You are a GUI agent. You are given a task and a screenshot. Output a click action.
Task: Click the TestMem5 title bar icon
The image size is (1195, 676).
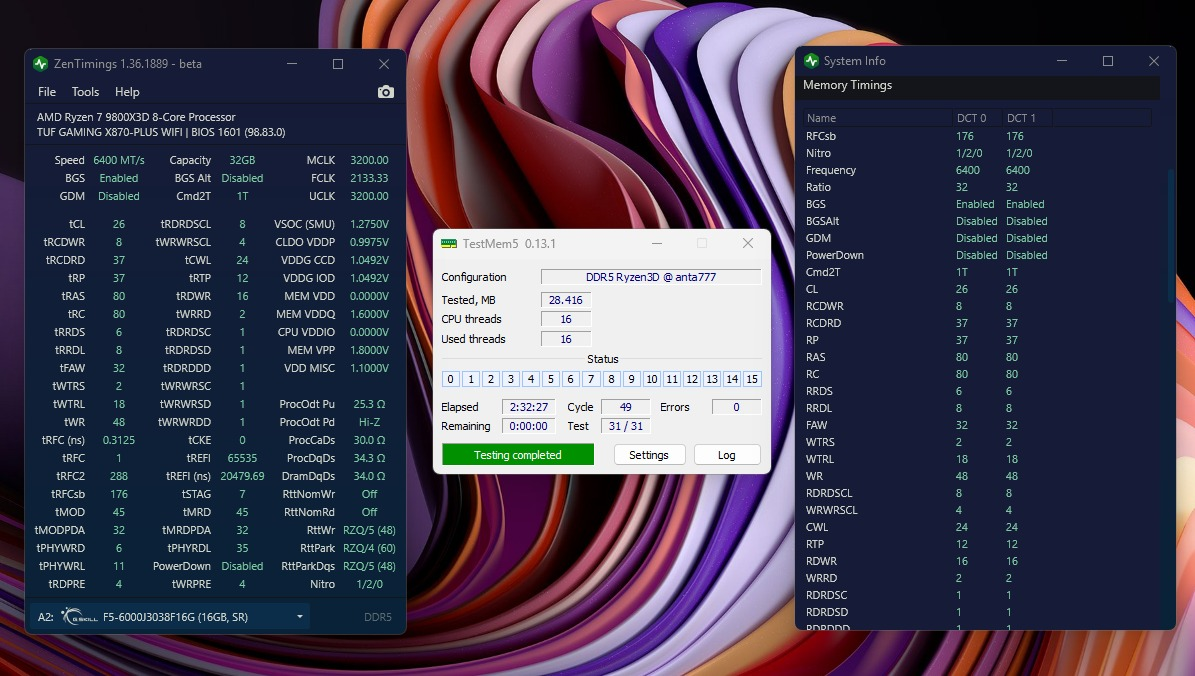pos(449,244)
